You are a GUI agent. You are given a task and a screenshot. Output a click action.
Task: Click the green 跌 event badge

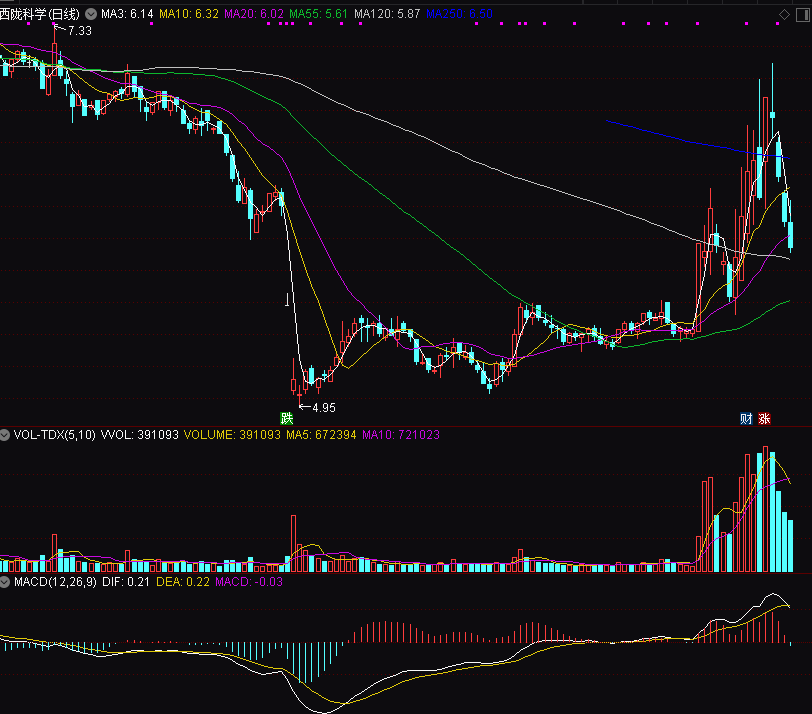pyautogui.click(x=287, y=418)
